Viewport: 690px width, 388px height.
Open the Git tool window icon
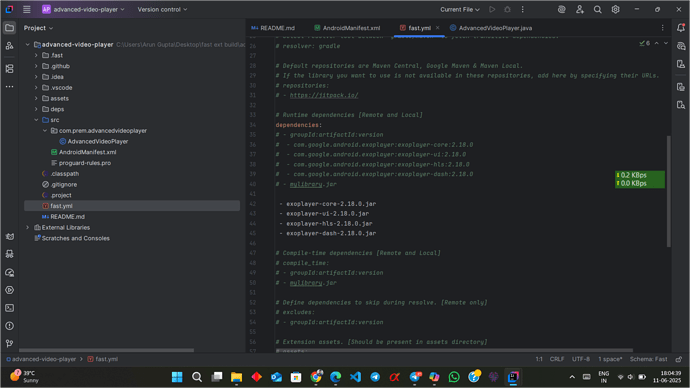click(x=9, y=344)
